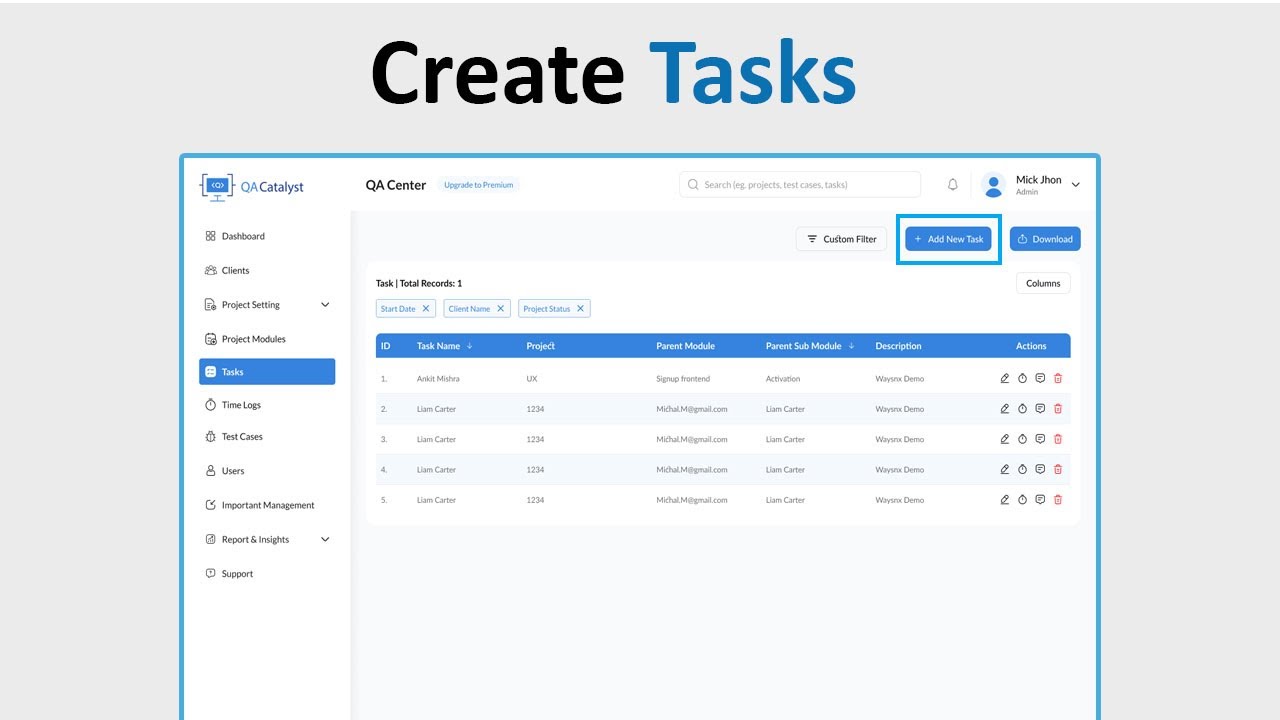1280x720 pixels.
Task: Remove the Client Name filter chip
Action: (501, 309)
